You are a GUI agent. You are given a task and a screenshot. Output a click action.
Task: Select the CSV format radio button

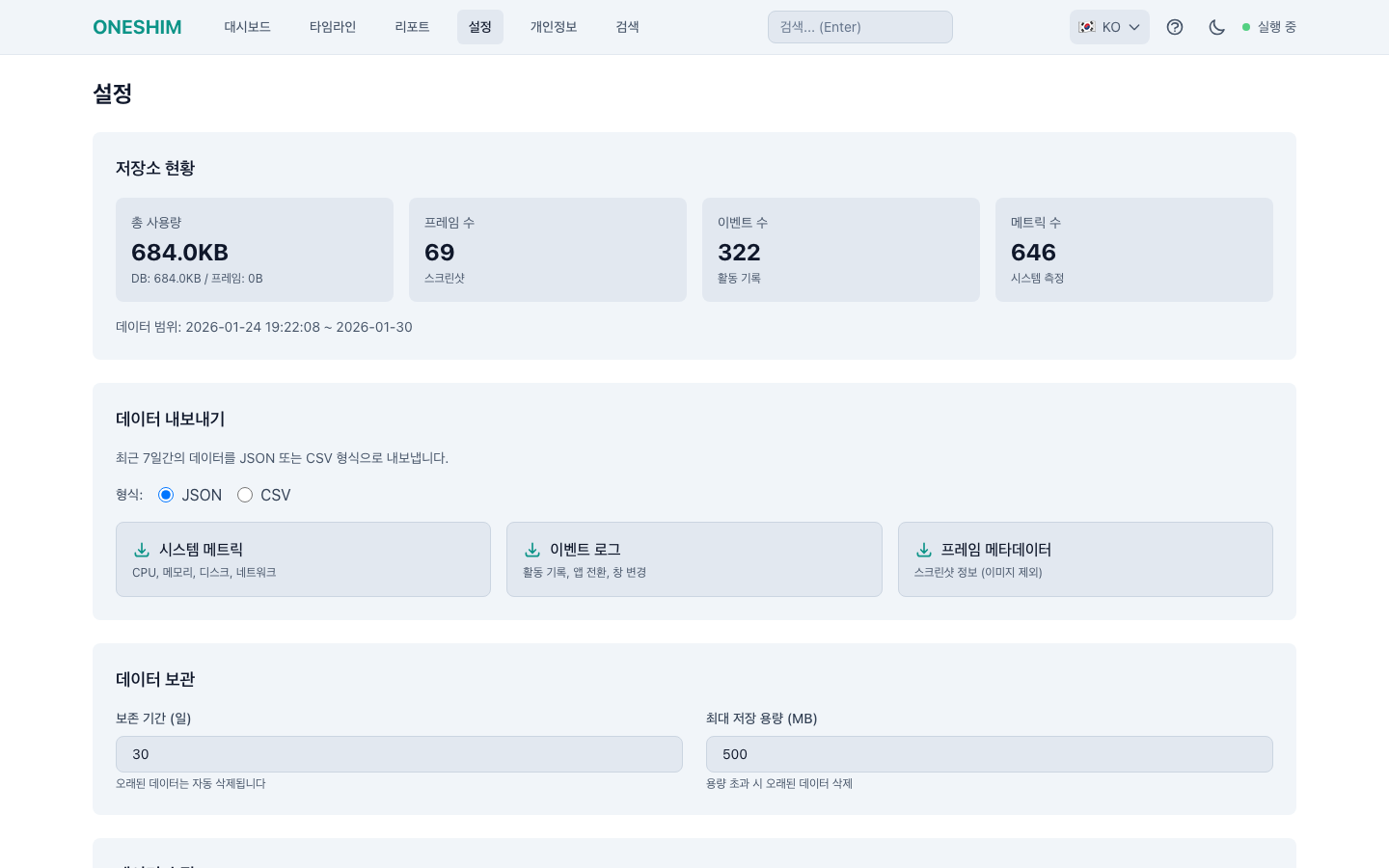coord(245,495)
